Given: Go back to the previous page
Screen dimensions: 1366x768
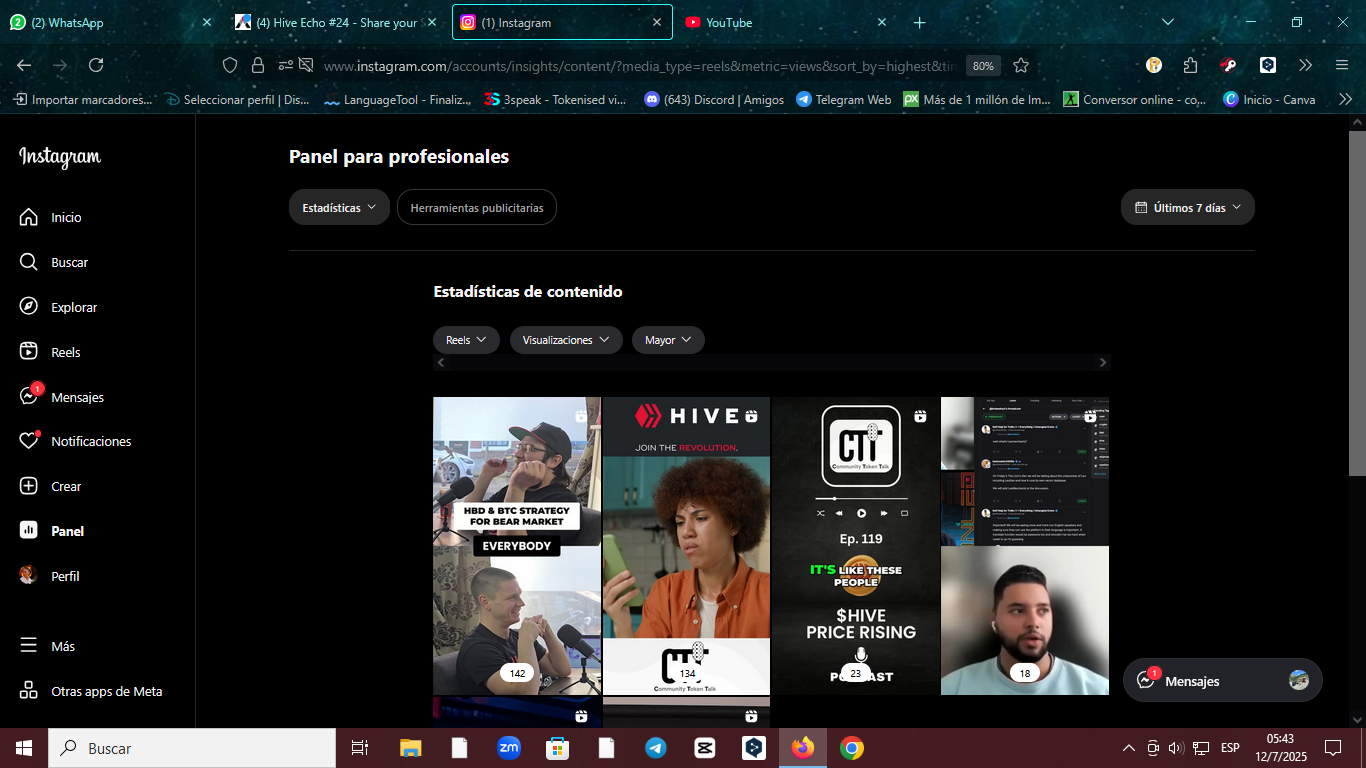Looking at the screenshot, I should click(x=24, y=65).
